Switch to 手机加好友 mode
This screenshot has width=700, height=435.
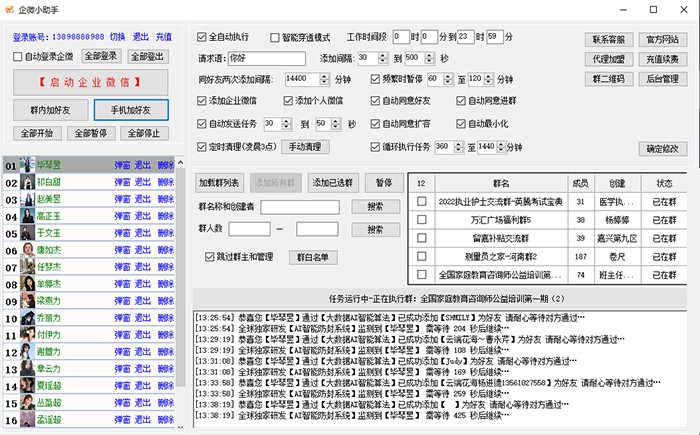(x=131, y=110)
